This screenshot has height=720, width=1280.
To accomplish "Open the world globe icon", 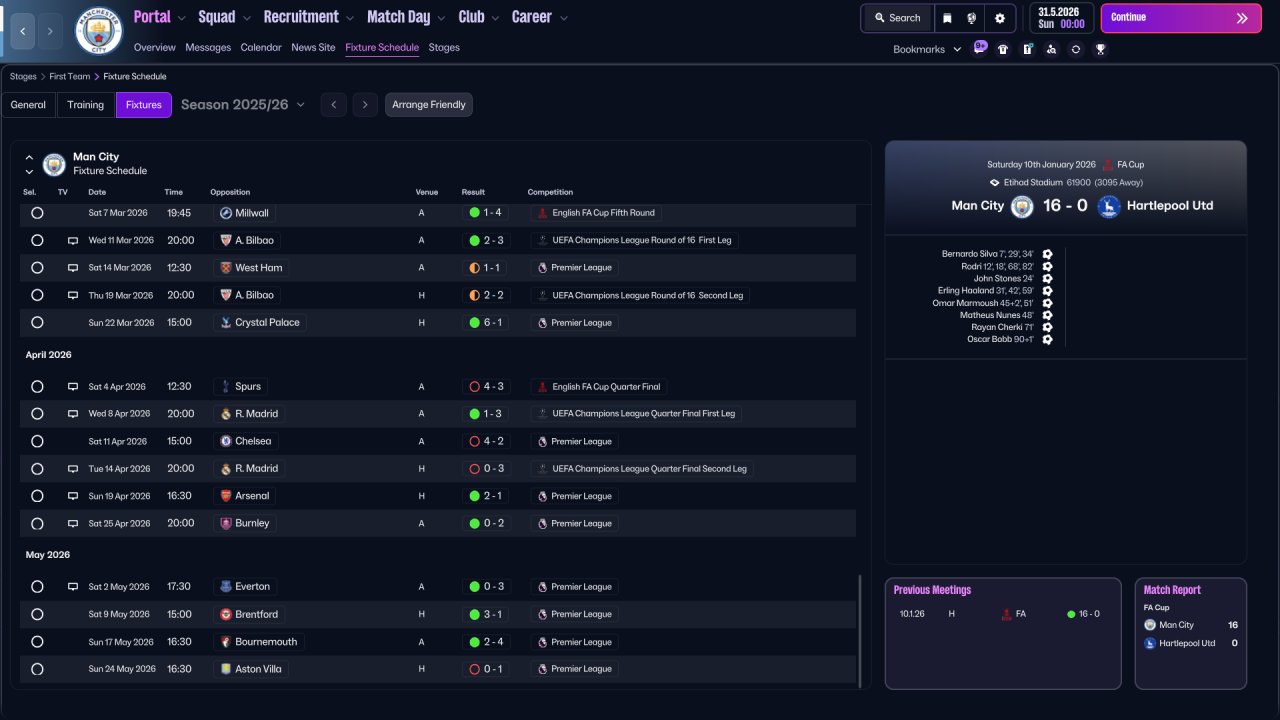I will (x=972, y=18).
